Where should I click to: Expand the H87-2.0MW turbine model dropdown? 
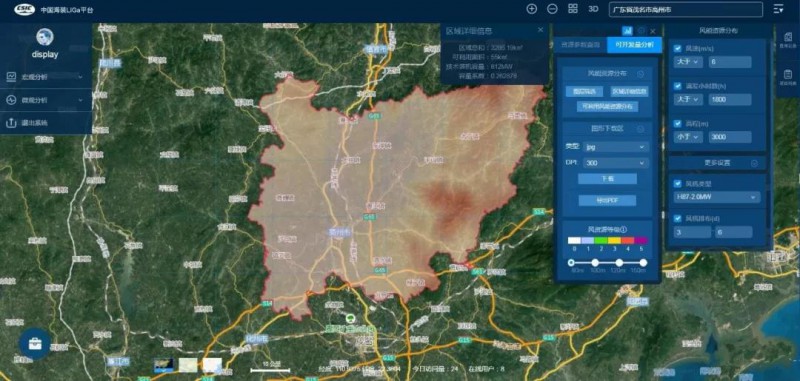717,197
